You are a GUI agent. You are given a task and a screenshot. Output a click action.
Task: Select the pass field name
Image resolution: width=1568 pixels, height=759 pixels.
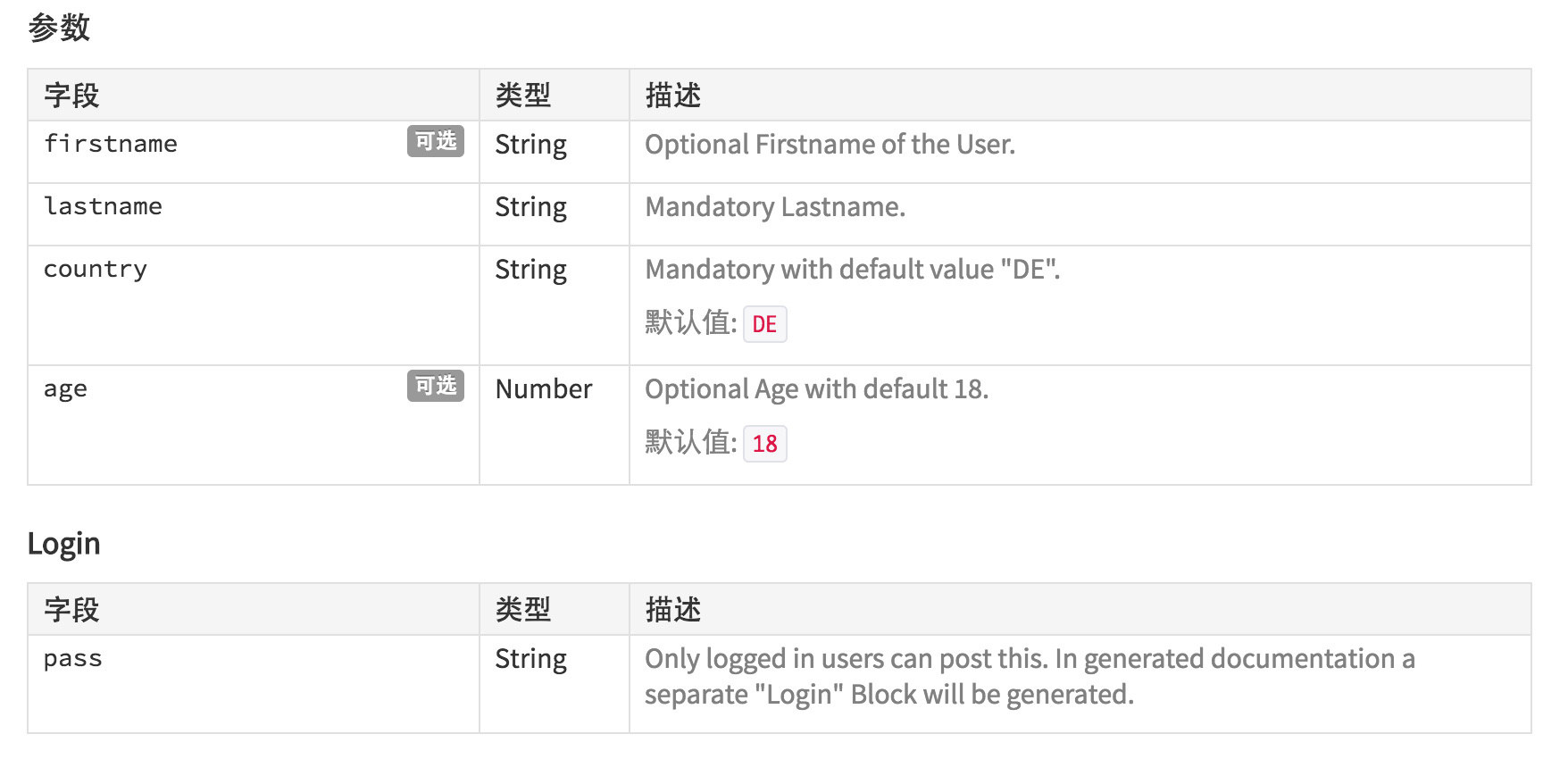click(x=72, y=659)
